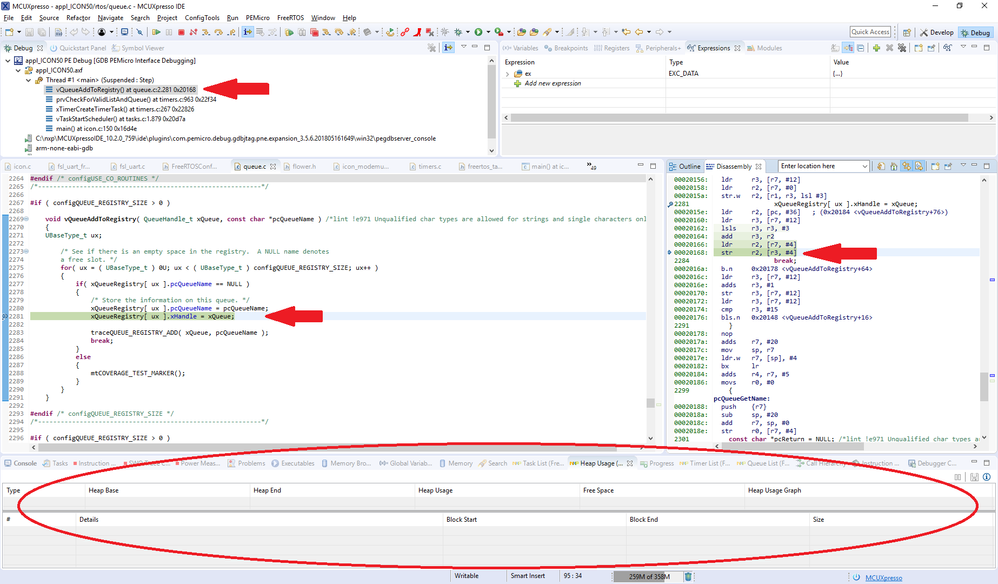Toggle Instruction Stepping Mode in main toolbar
This screenshot has width=998, height=584.
[247, 32]
